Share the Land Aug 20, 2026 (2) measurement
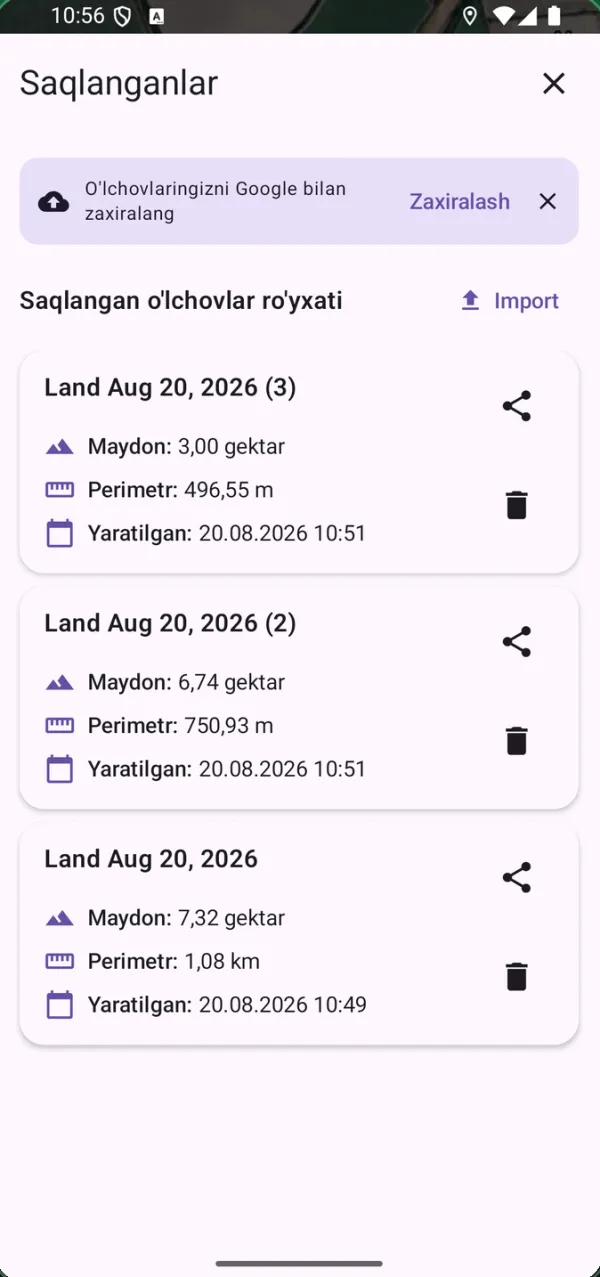The image size is (600, 1277). [516, 642]
